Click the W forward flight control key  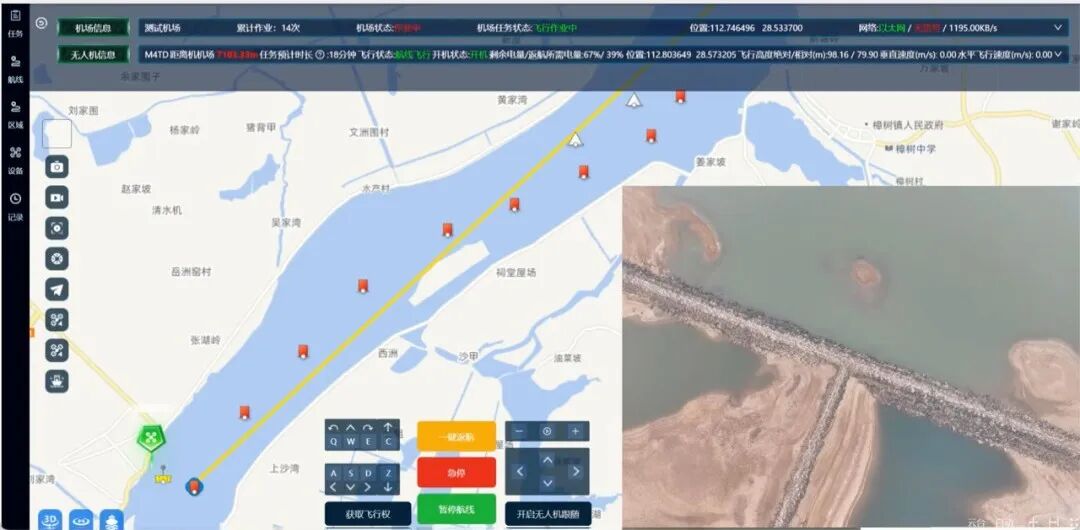[x=351, y=441]
